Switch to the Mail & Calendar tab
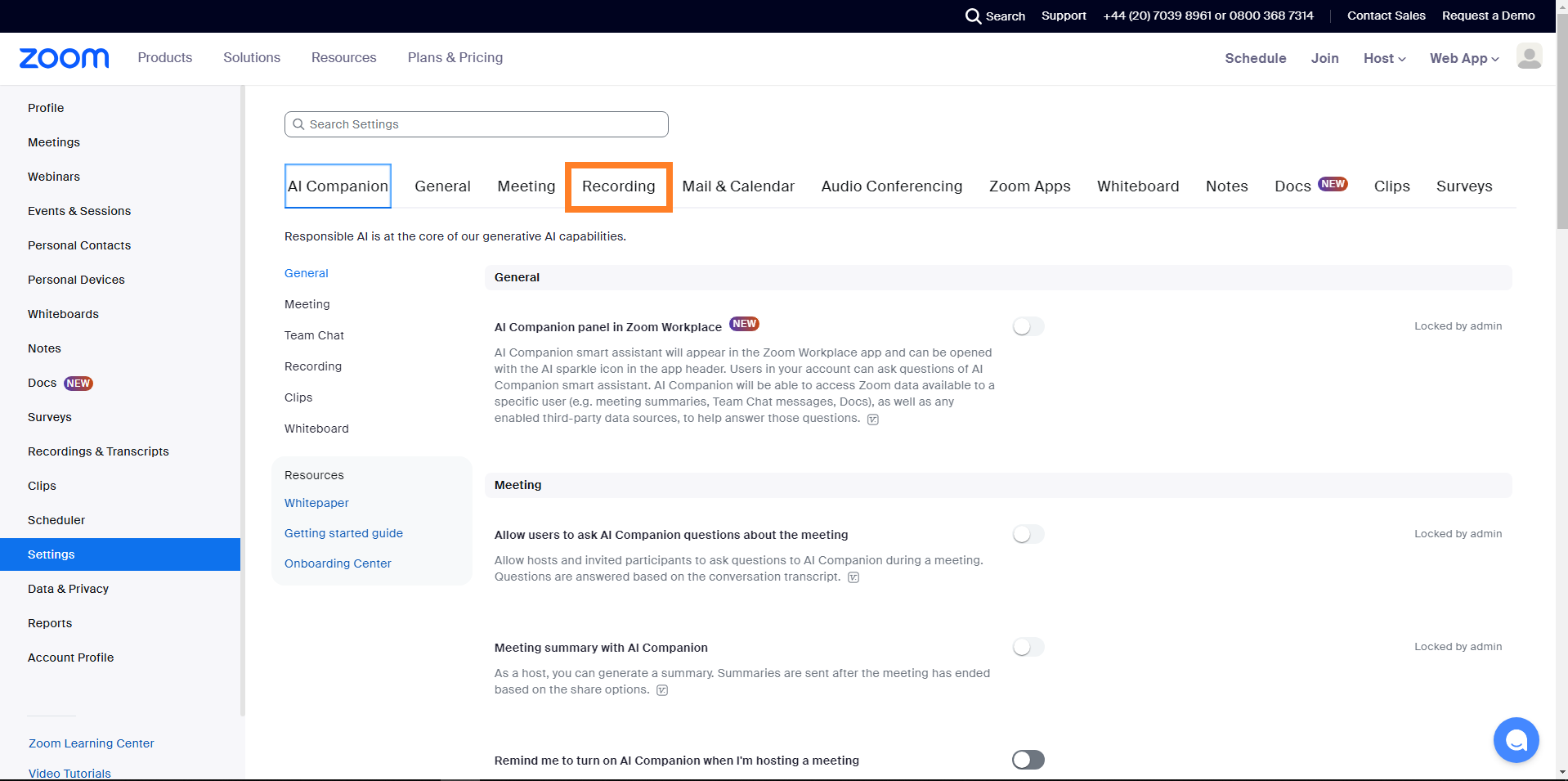The width and height of the screenshot is (1568, 781). click(x=738, y=186)
